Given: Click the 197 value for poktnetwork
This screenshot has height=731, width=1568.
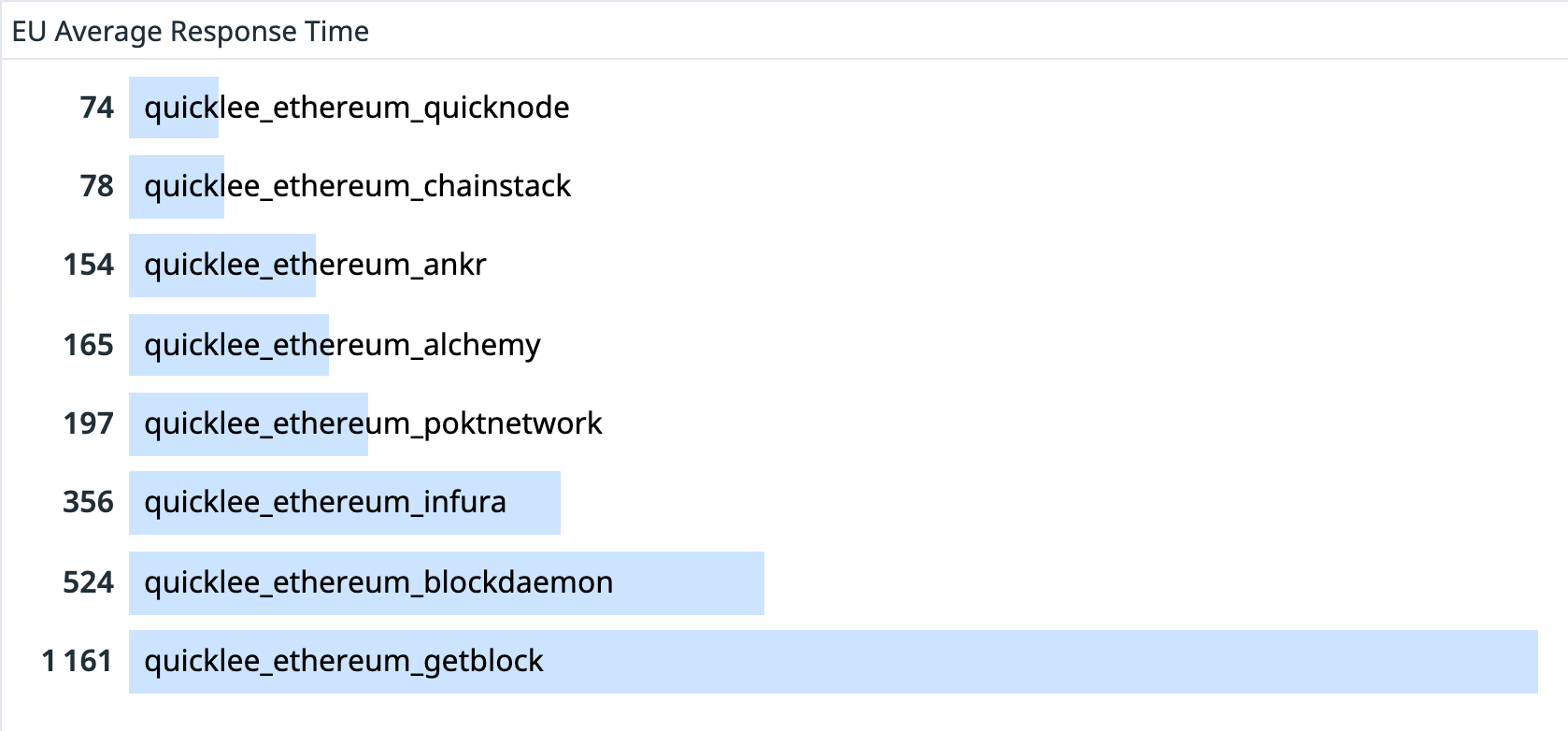Looking at the screenshot, I should pos(89,423).
